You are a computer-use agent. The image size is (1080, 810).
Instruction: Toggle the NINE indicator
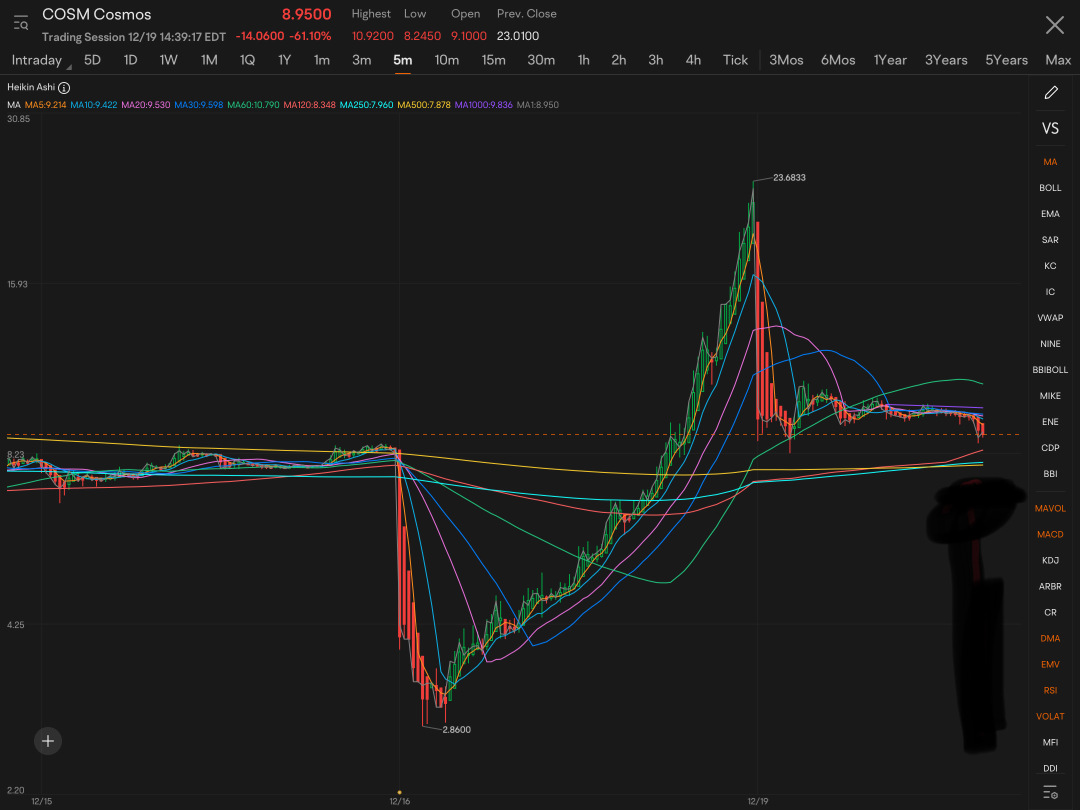[x=1050, y=344]
